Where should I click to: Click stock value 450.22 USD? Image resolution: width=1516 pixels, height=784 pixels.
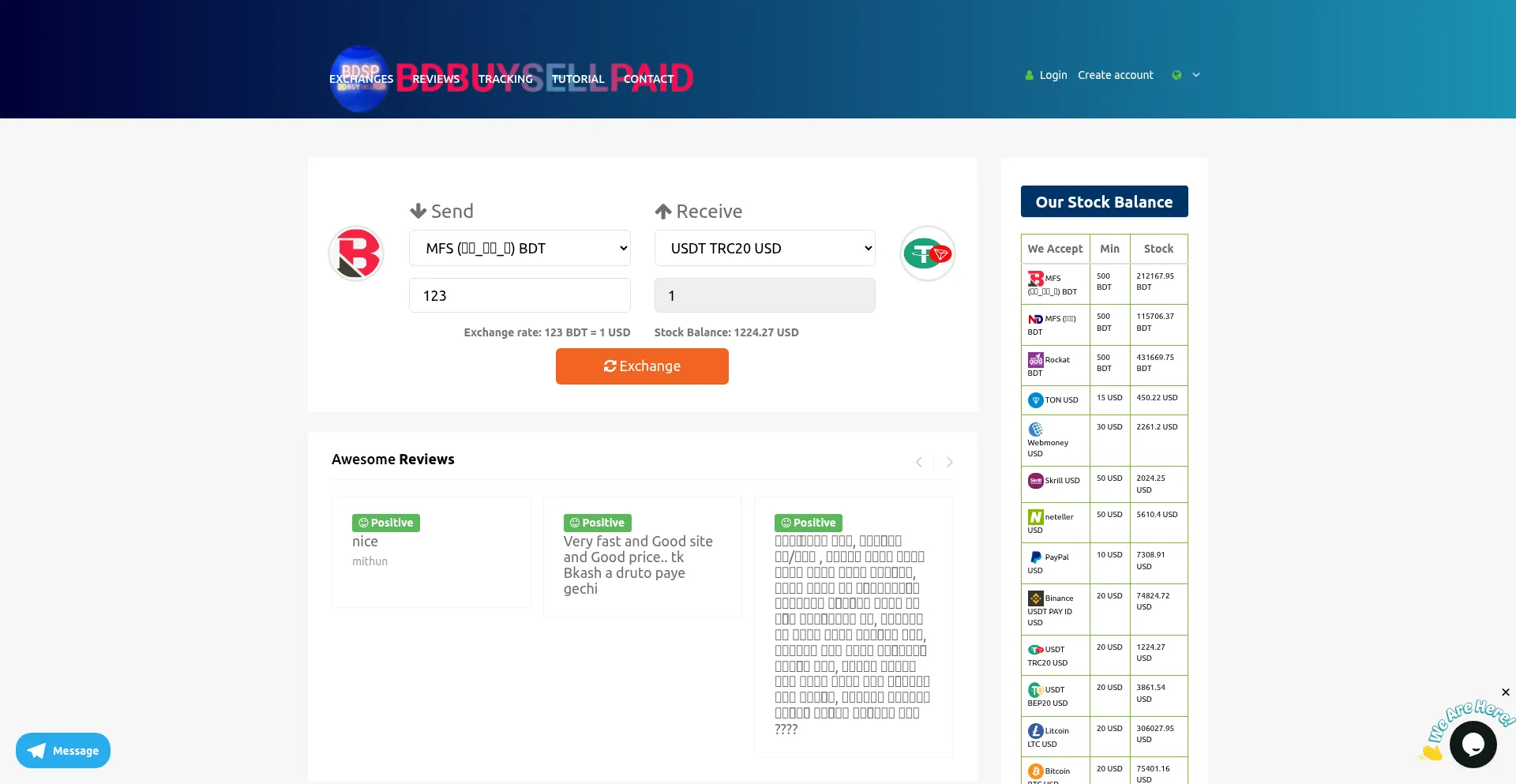[x=1157, y=398]
